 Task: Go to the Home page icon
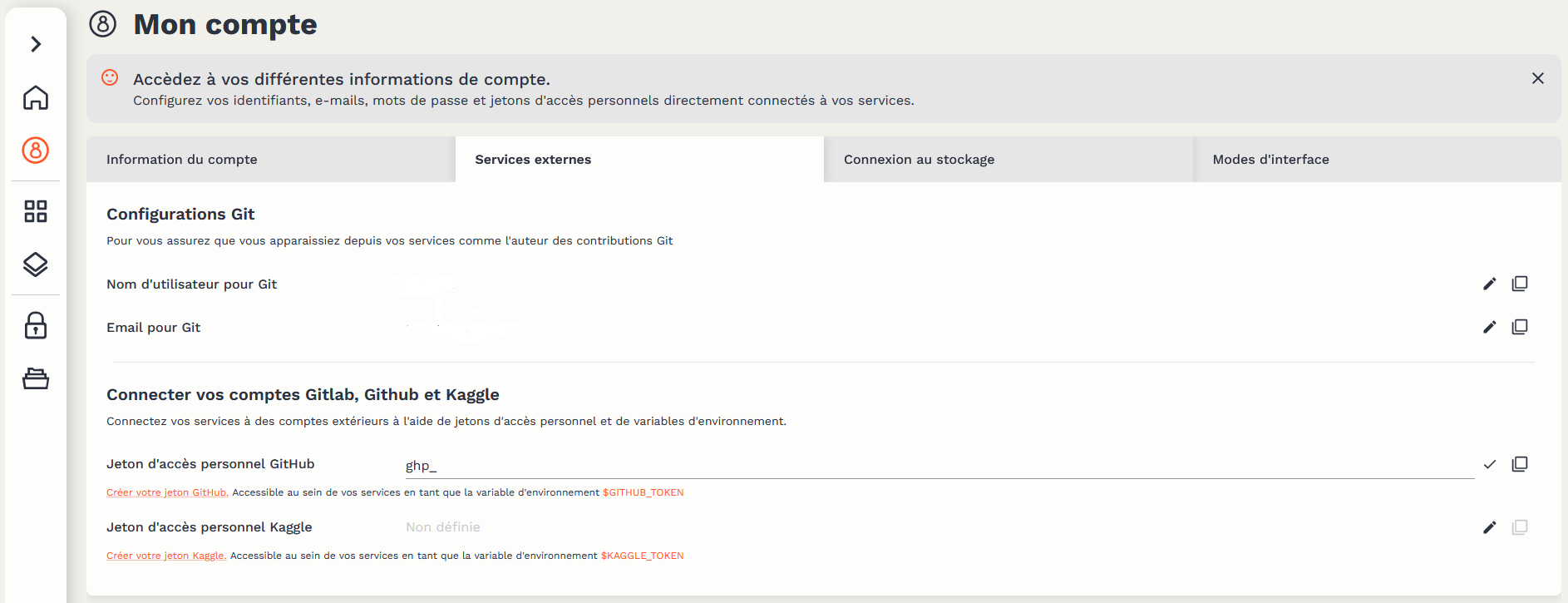click(36, 98)
